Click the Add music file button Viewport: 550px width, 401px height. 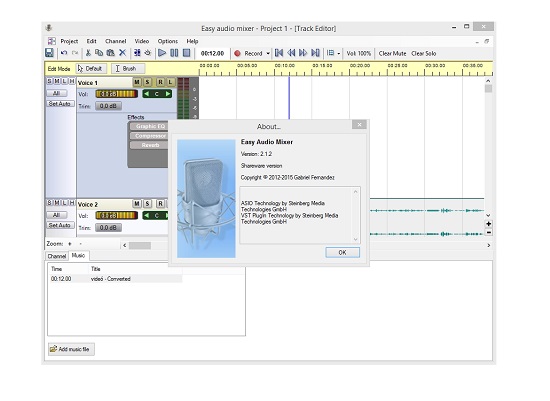[x=71, y=349]
